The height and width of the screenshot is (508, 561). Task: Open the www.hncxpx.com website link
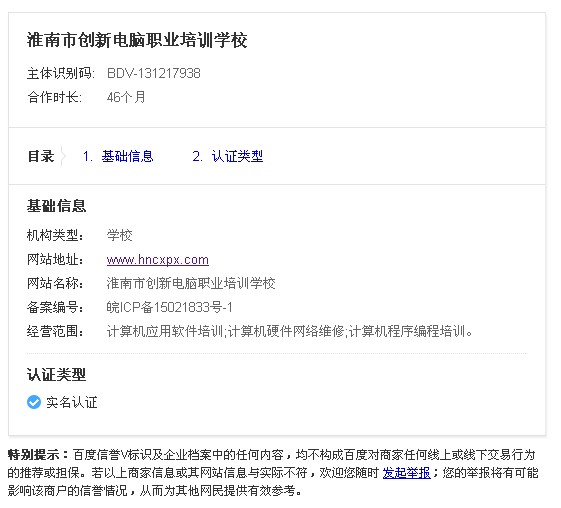coord(158,260)
